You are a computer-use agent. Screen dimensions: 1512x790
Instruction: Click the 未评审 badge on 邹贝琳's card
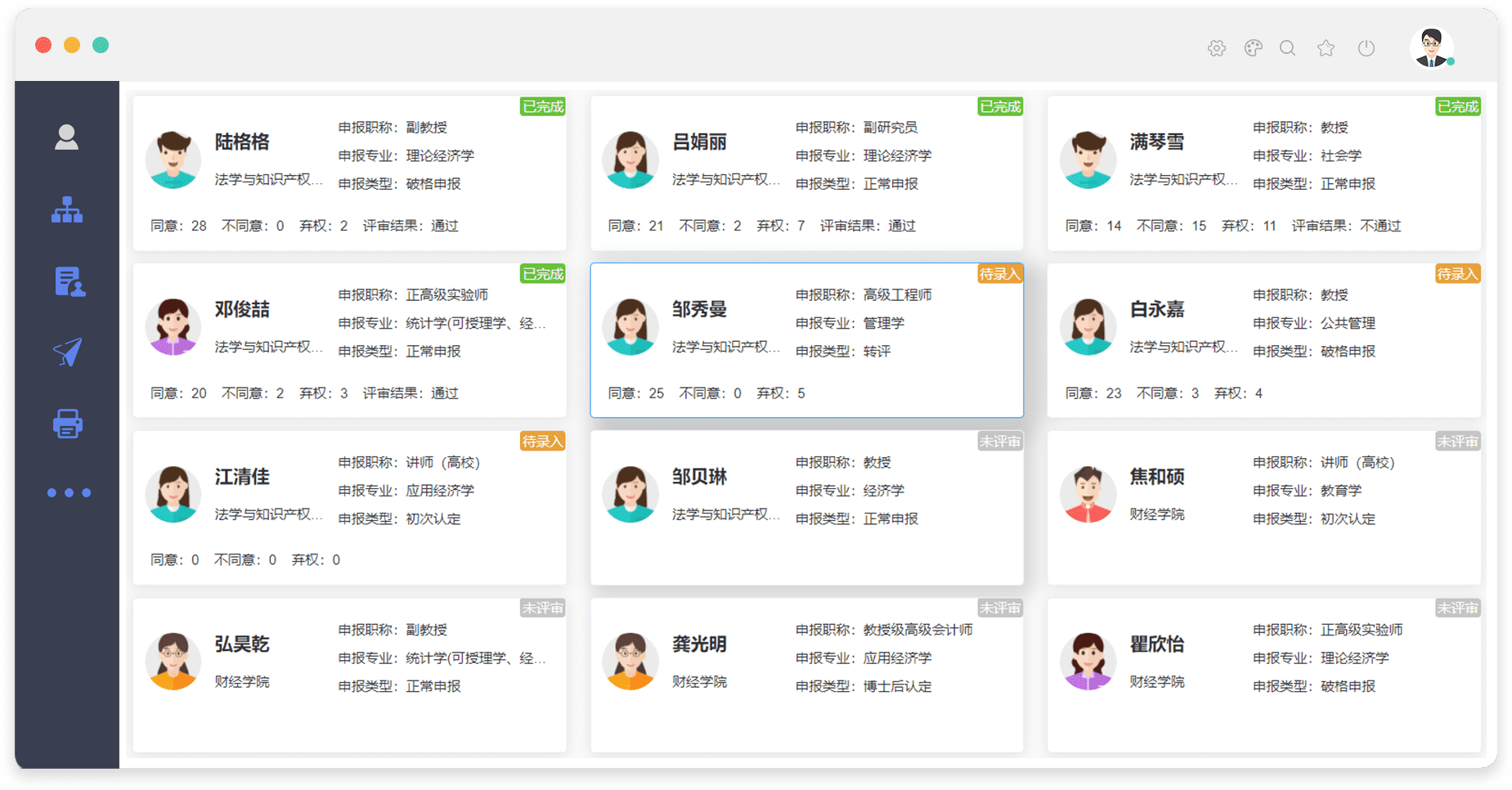point(1000,442)
